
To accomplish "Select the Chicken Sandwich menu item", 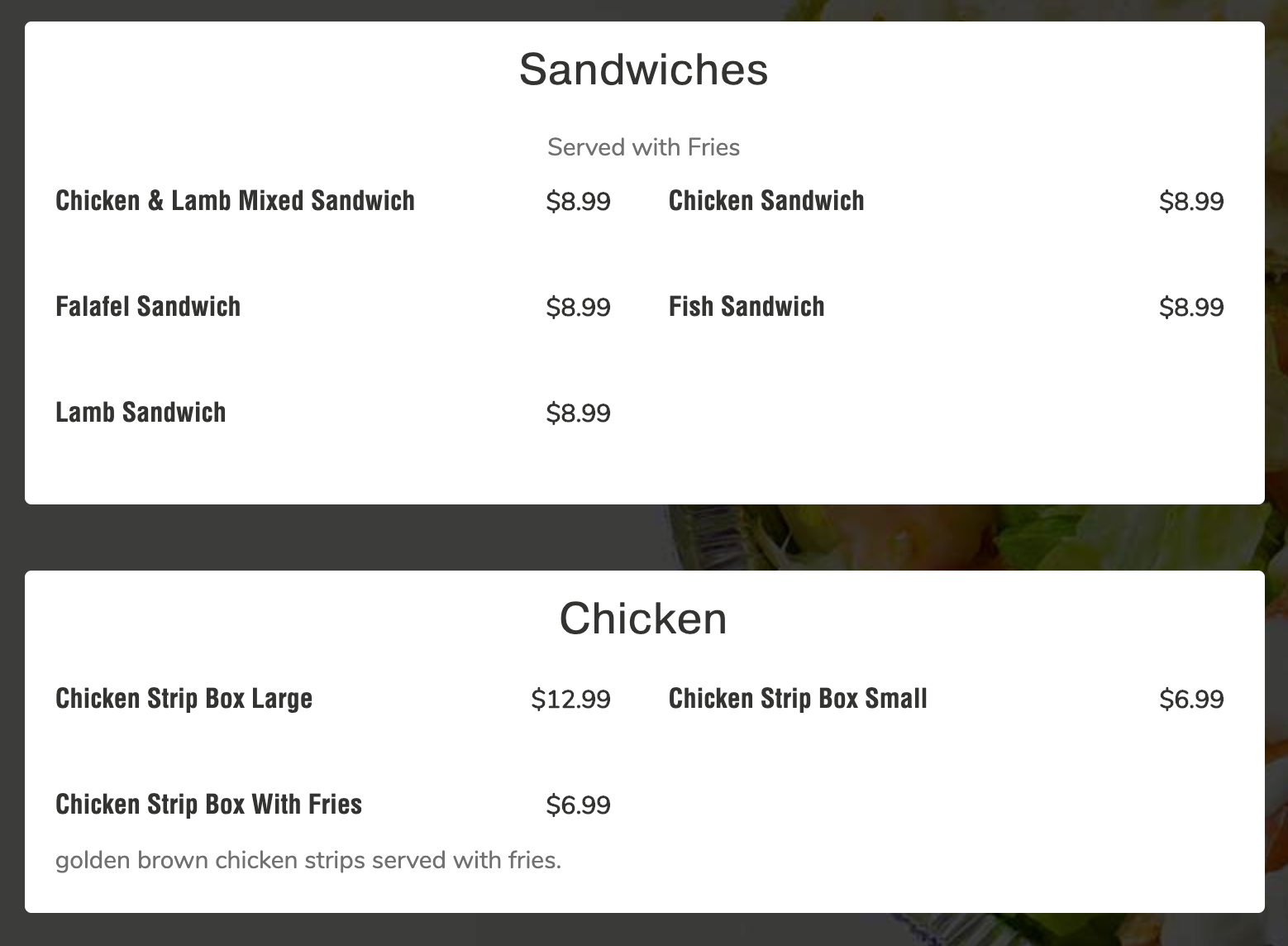I will click(766, 201).
